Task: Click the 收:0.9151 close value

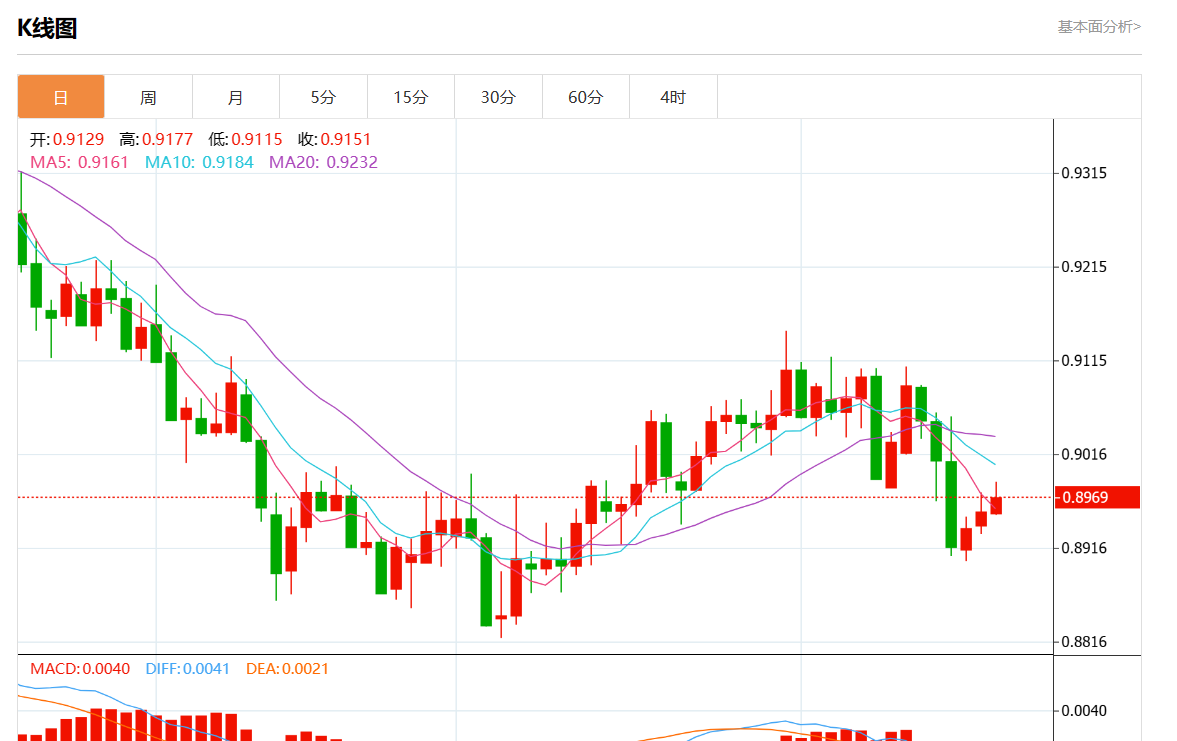Action: coord(334,139)
